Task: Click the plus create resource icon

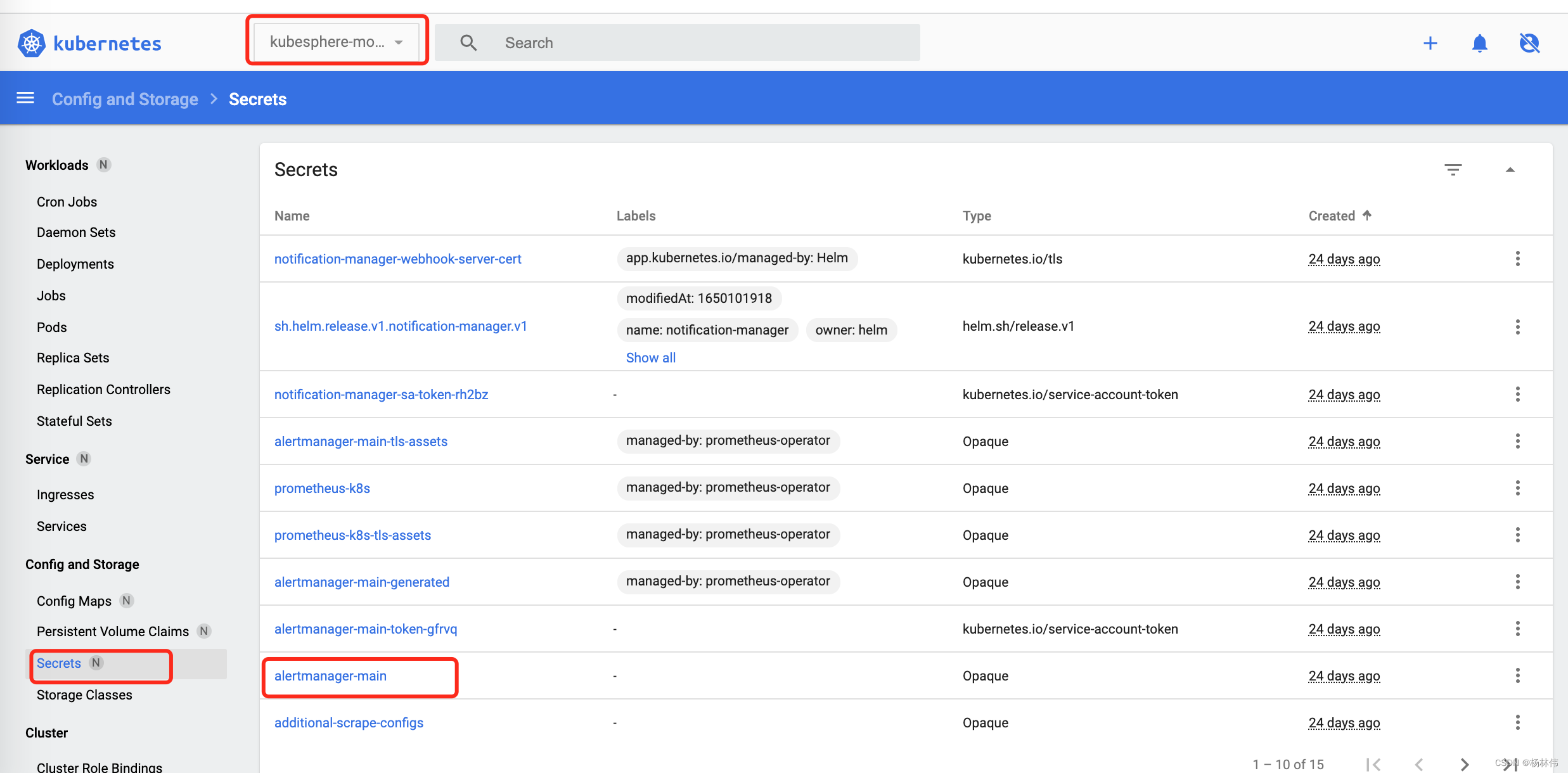Action: [x=1430, y=43]
